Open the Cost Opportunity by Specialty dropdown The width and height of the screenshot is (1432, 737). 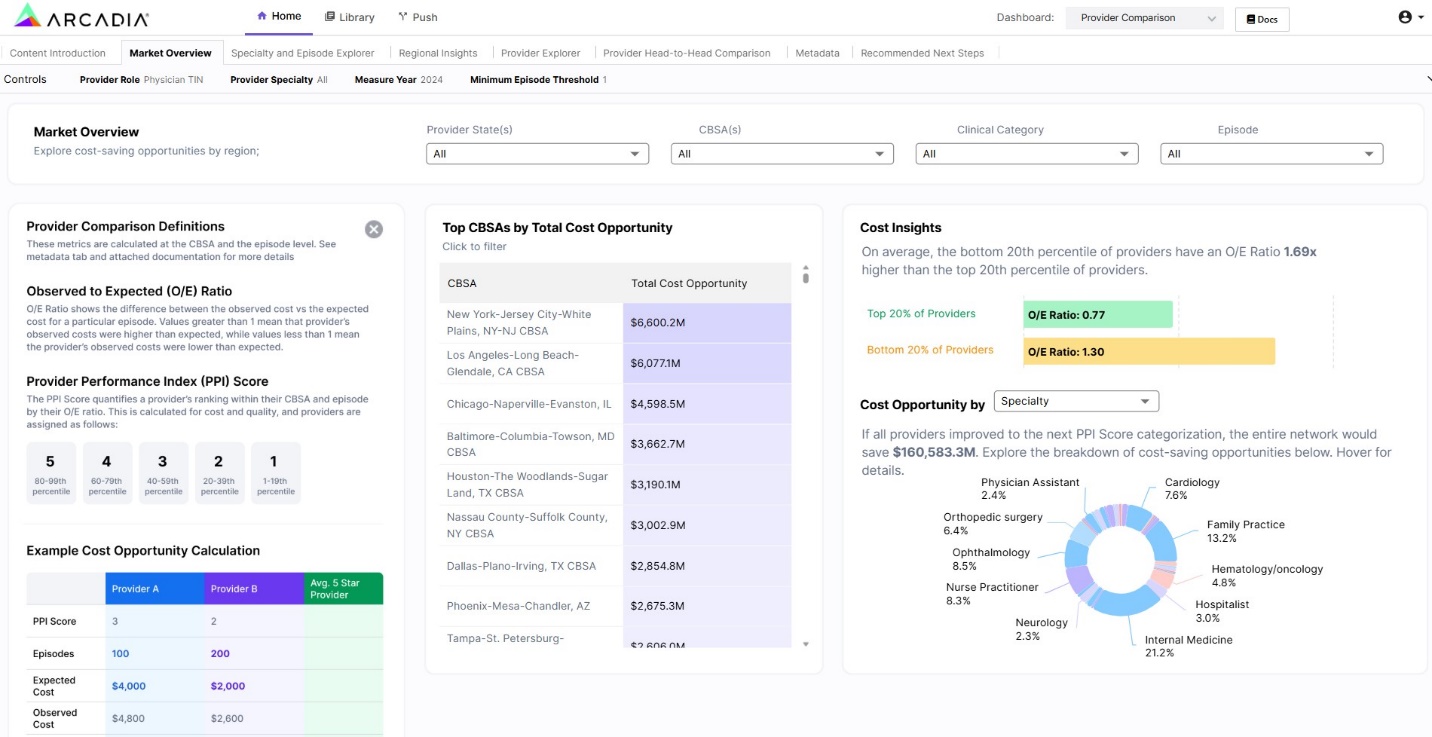pos(1075,401)
